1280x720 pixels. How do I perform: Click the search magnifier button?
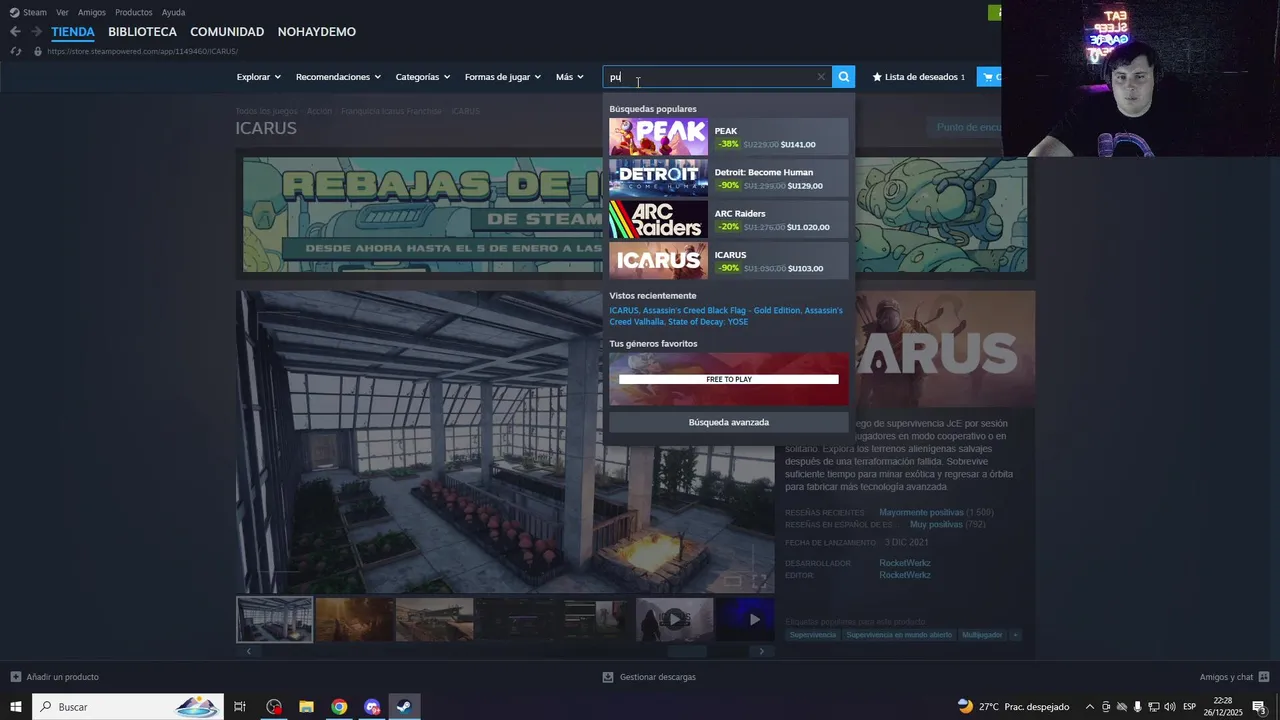[x=844, y=77]
